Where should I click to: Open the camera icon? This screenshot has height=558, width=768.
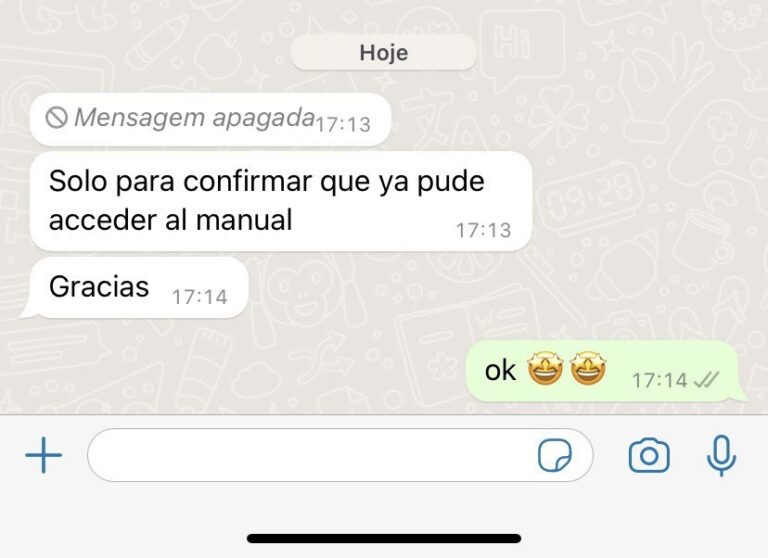[649, 456]
